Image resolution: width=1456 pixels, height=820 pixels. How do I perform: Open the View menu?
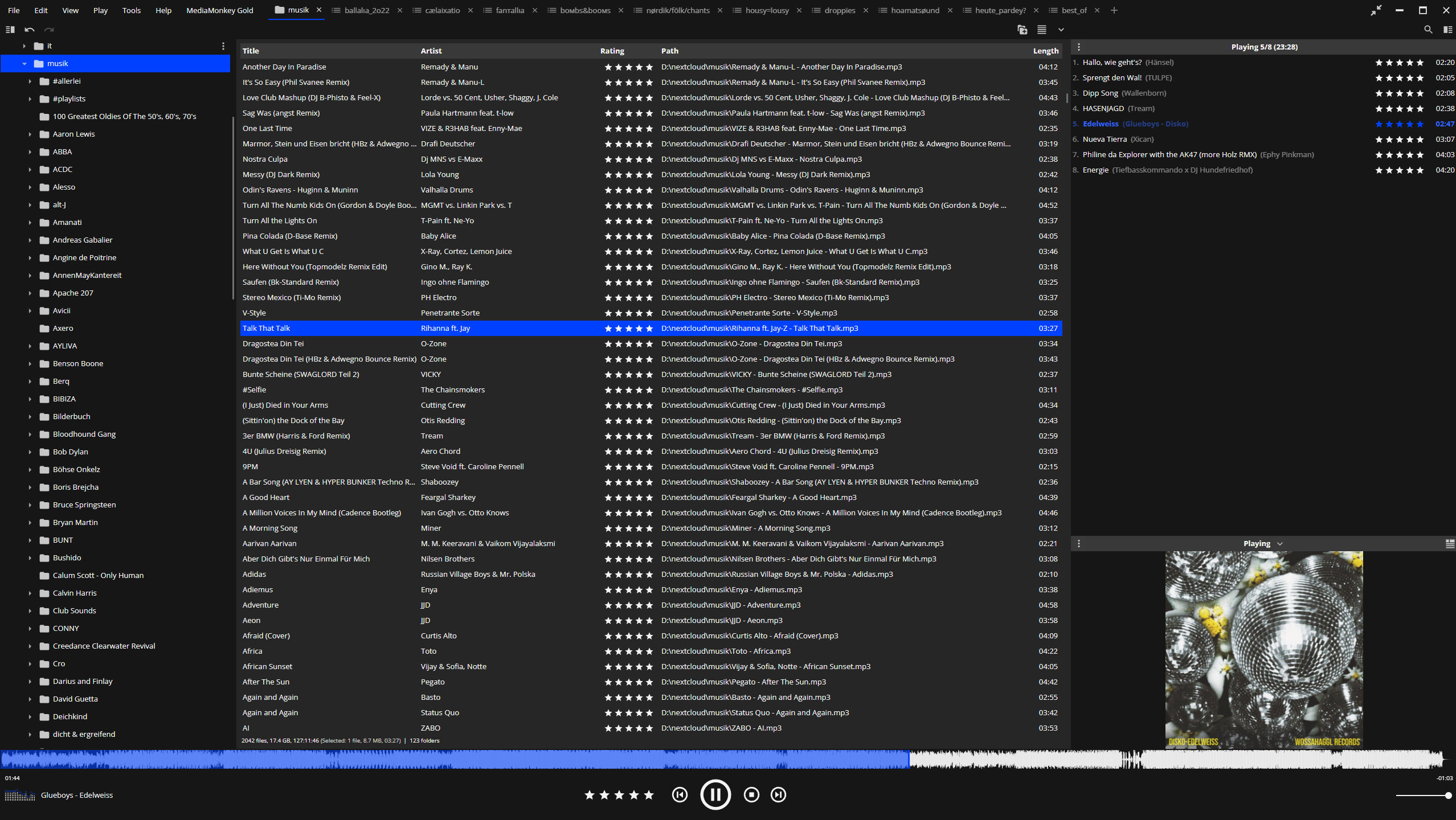[71, 10]
